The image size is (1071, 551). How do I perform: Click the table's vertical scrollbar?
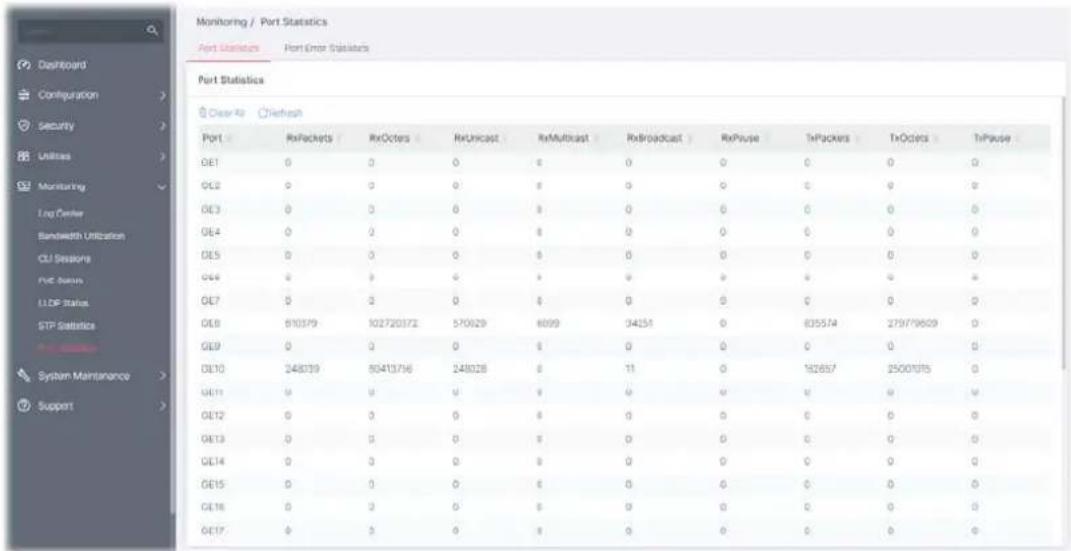pos(1062,232)
